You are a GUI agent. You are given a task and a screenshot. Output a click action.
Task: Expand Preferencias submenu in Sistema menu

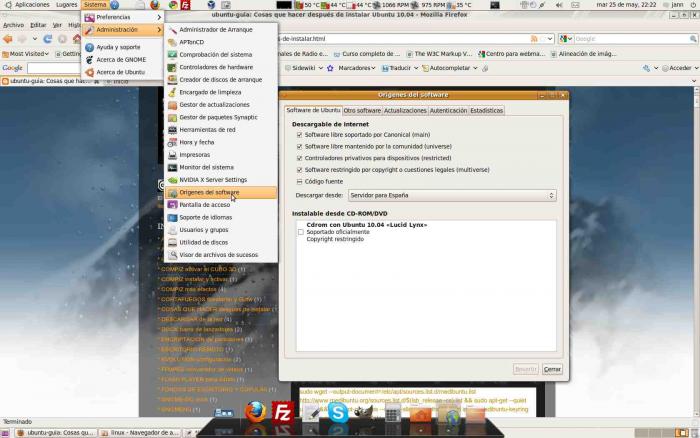(x=122, y=17)
